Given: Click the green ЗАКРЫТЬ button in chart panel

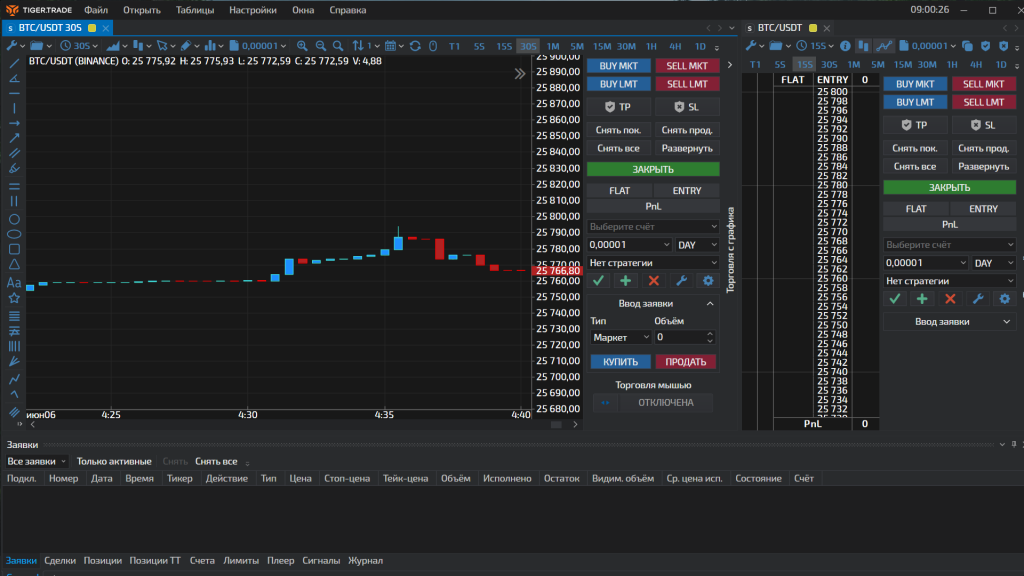Looking at the screenshot, I should coord(653,170).
